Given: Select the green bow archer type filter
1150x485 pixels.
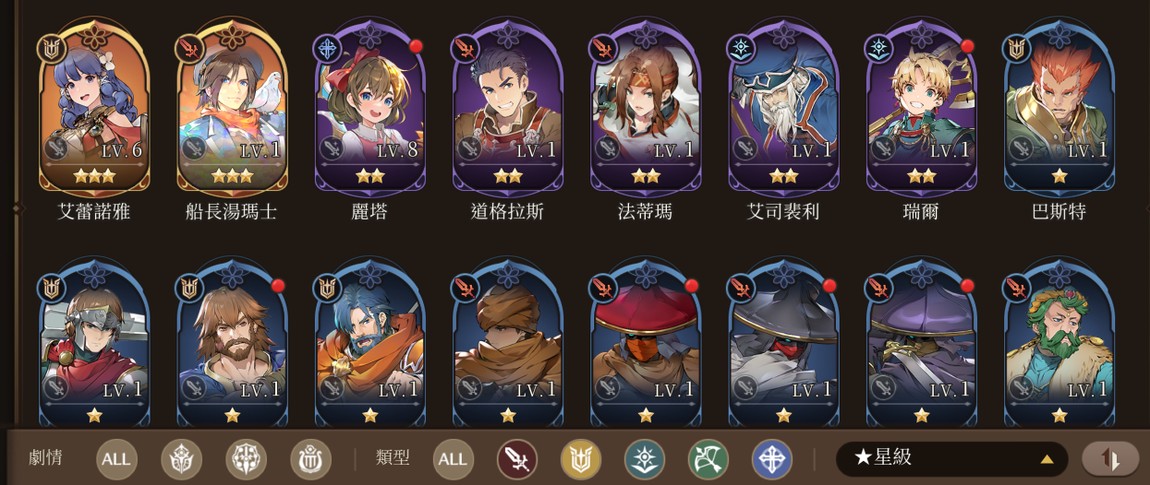Looking at the screenshot, I should pyautogui.click(x=708, y=459).
